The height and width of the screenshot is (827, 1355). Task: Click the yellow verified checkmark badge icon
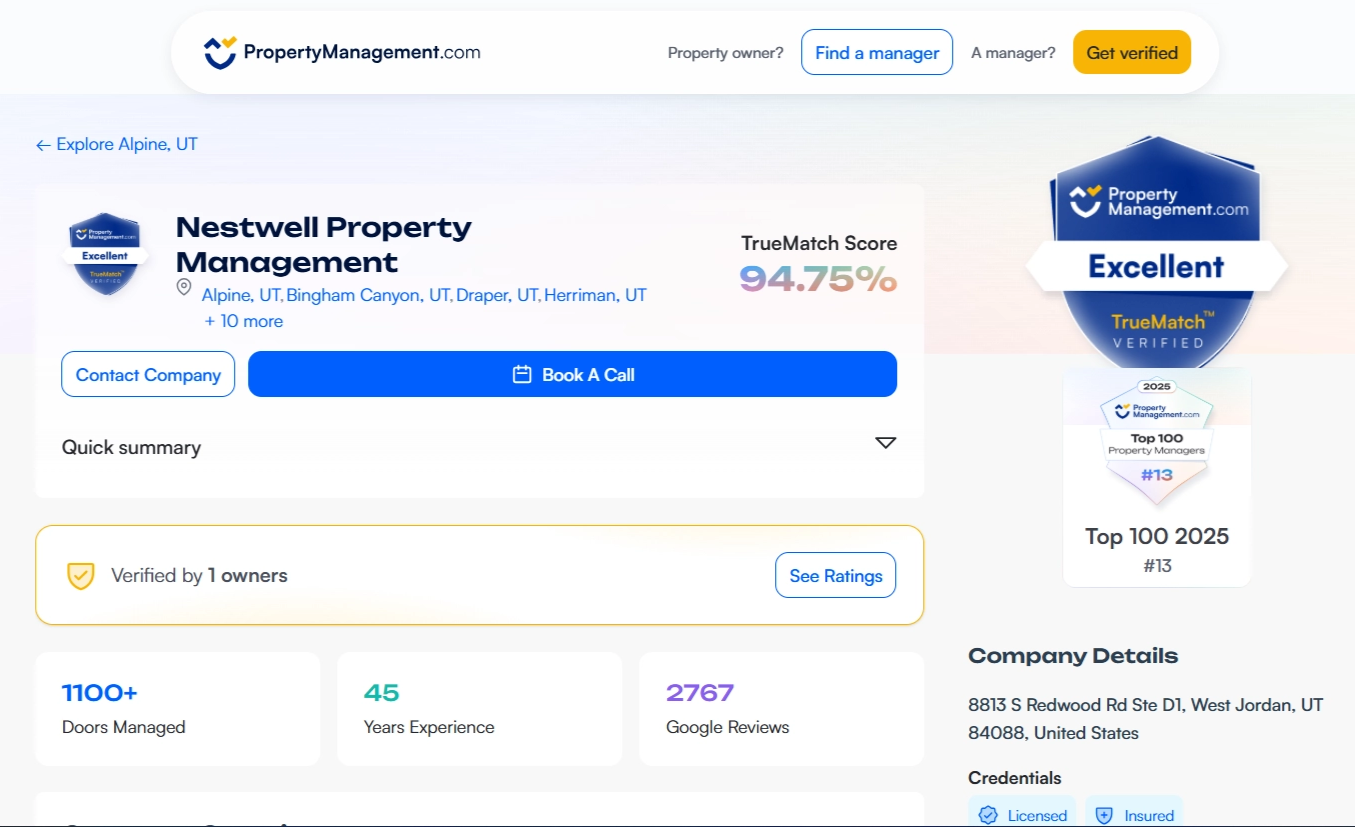[x=81, y=575]
